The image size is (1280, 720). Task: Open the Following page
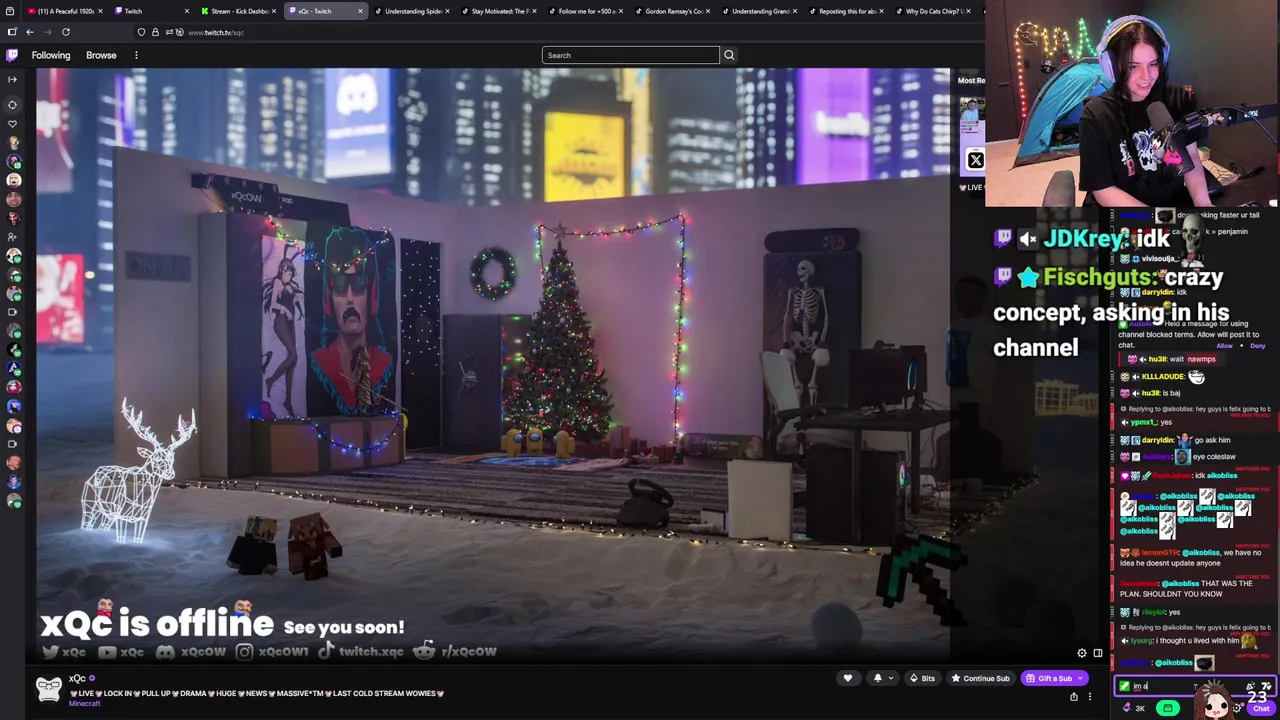tap(51, 55)
